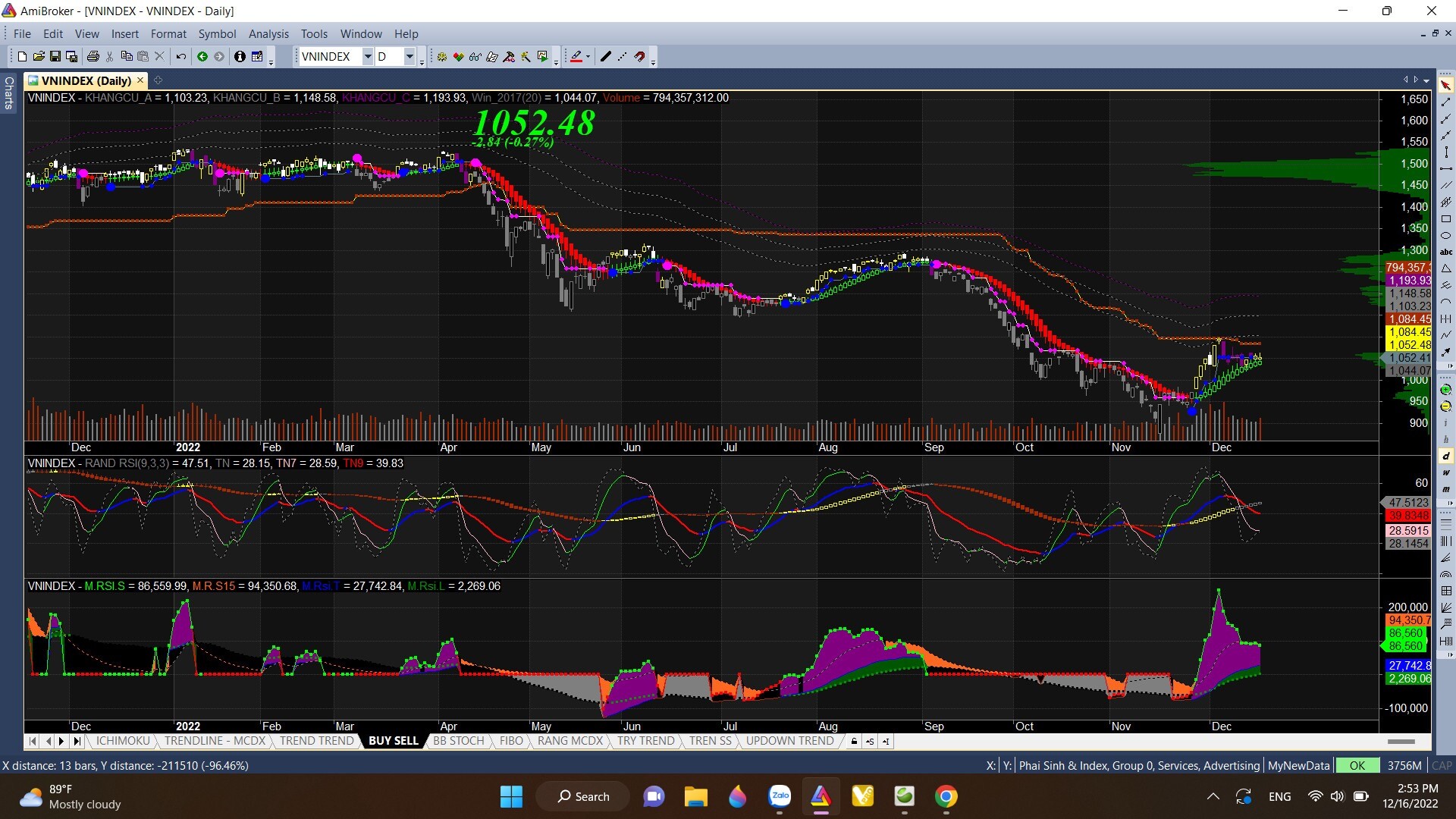Open the Analysis menu
Viewport: 1456px width, 819px height.
coord(268,33)
